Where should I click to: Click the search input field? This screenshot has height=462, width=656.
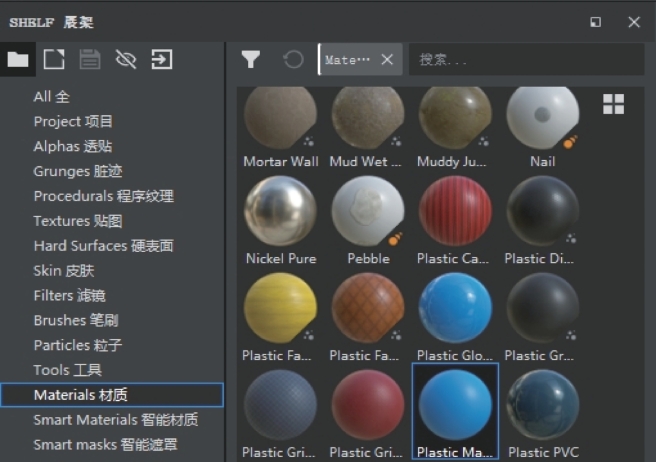(526, 59)
